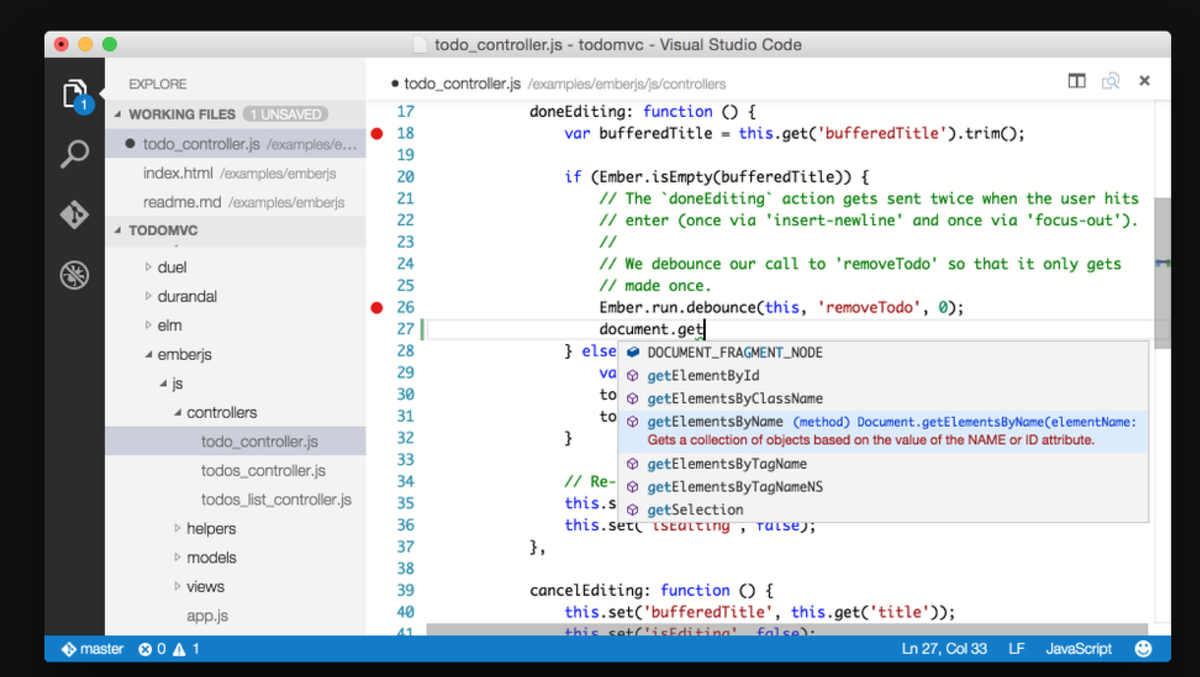
Task: Open the Explorer view in activity bar
Action: (75, 95)
